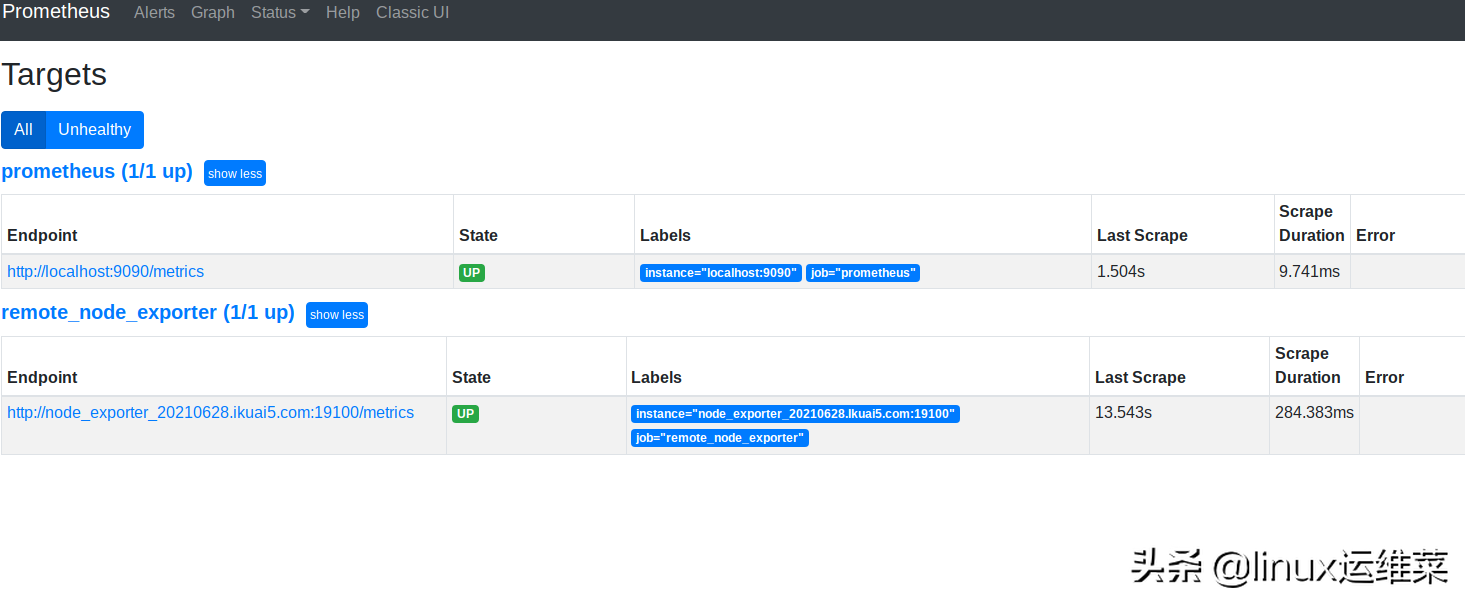Image resolution: width=1465 pixels, height=603 pixels.
Task: Expand the Status dropdown menu
Action: click(280, 13)
